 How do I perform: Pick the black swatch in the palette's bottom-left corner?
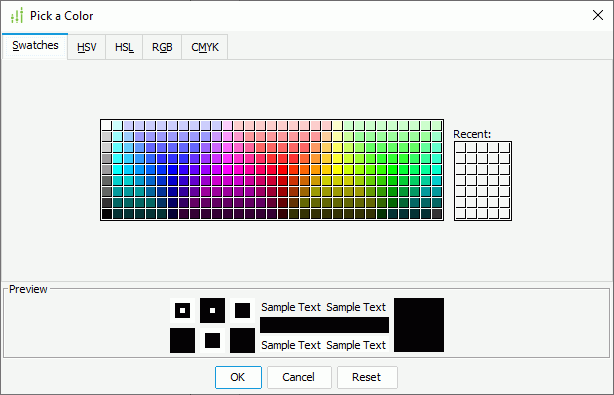pyautogui.click(x=107, y=214)
